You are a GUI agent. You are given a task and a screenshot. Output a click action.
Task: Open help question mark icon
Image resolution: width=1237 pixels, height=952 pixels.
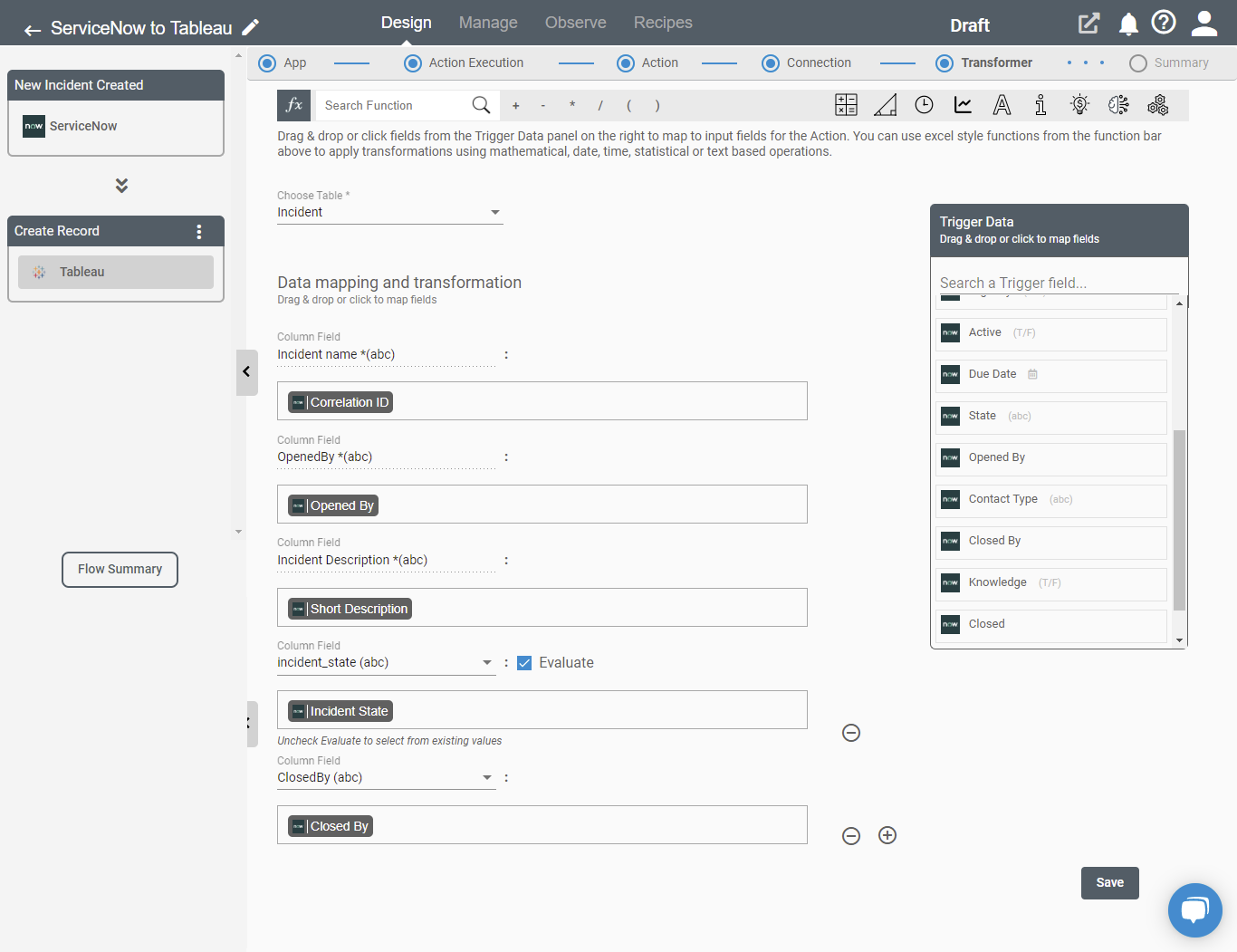pyautogui.click(x=1164, y=22)
